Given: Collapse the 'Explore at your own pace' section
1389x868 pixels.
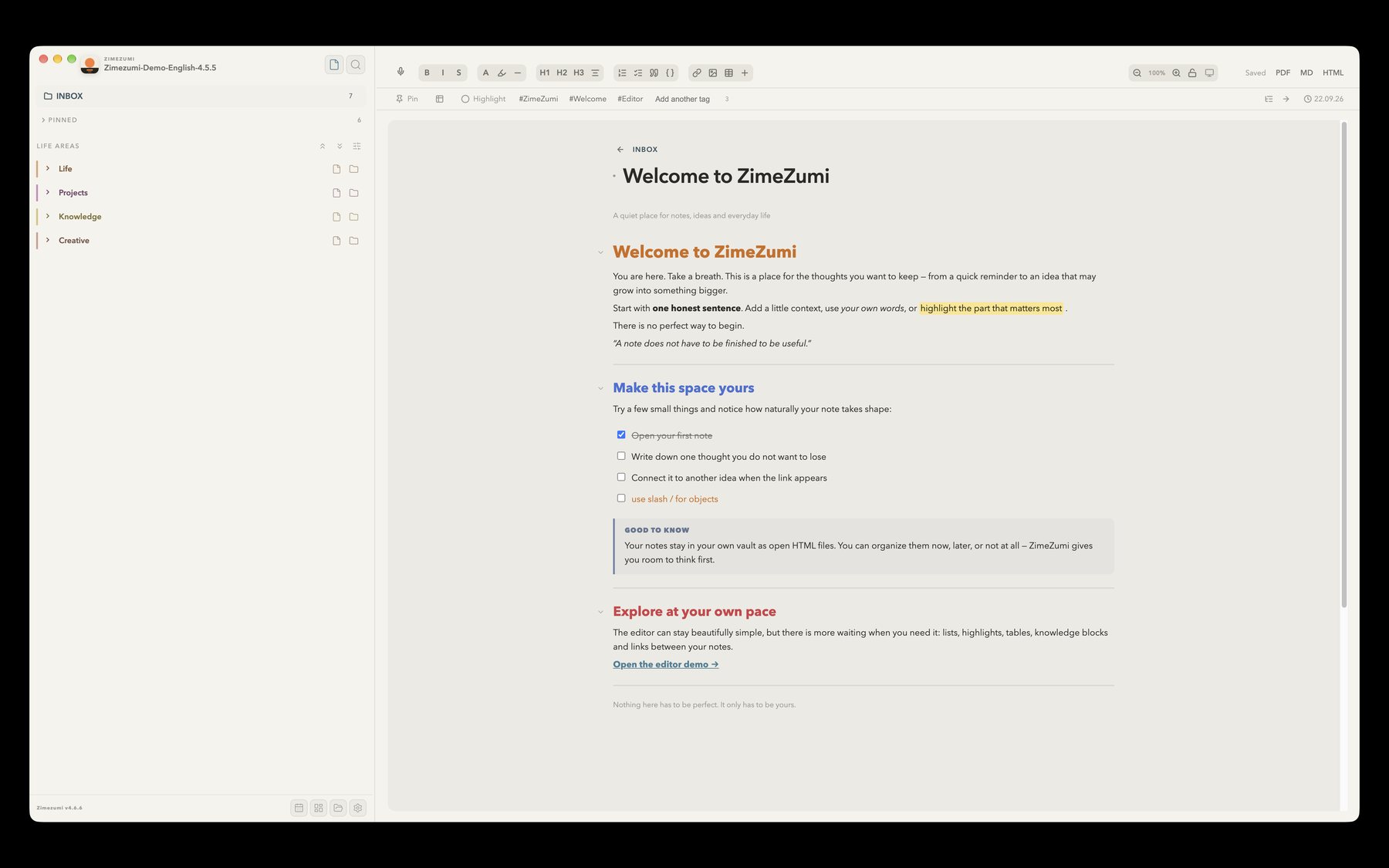Looking at the screenshot, I should pyautogui.click(x=600, y=612).
